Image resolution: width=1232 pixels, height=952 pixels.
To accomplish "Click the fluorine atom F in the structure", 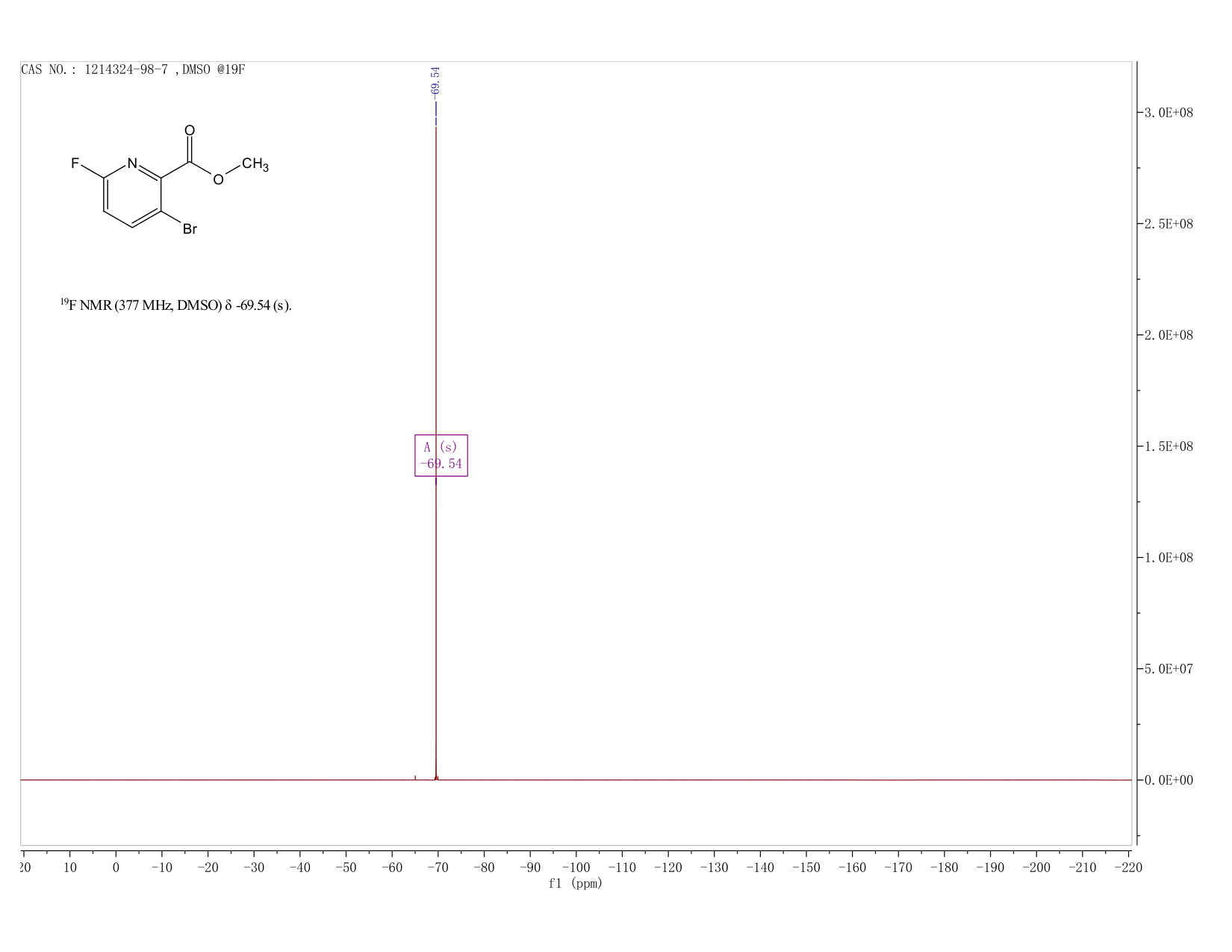I will (x=75, y=163).
